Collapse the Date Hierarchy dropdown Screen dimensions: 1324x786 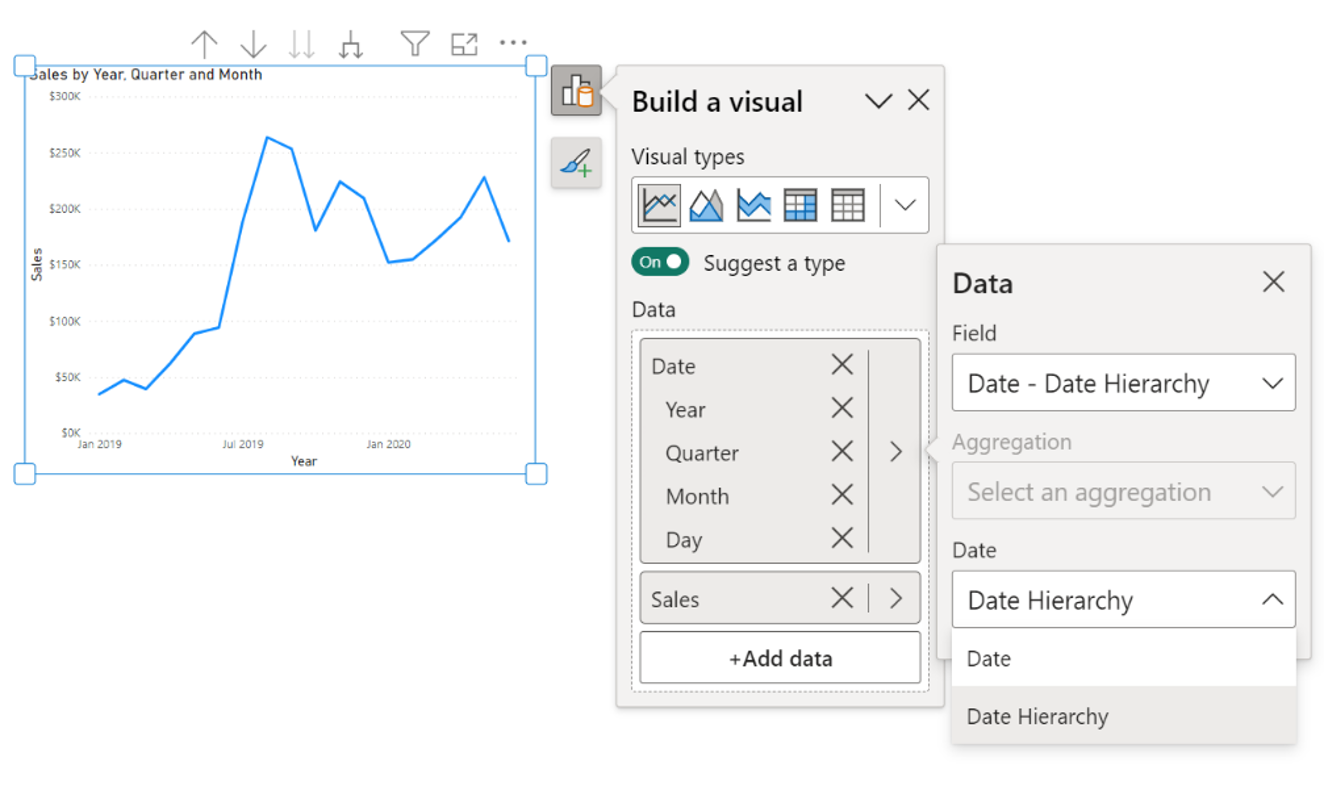tap(1123, 599)
